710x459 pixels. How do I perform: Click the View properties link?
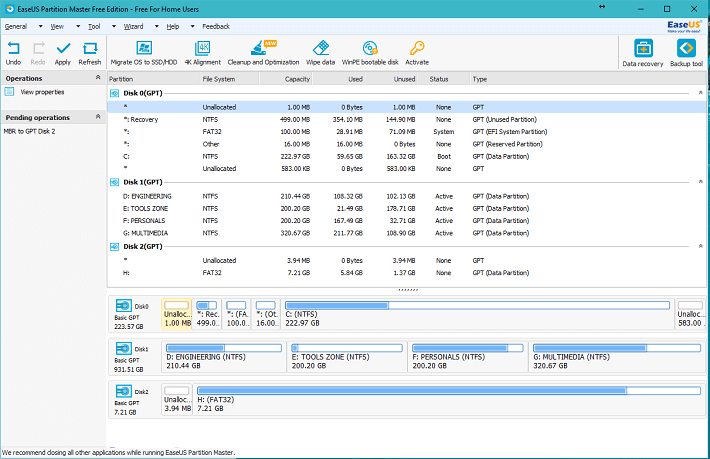pos(43,92)
